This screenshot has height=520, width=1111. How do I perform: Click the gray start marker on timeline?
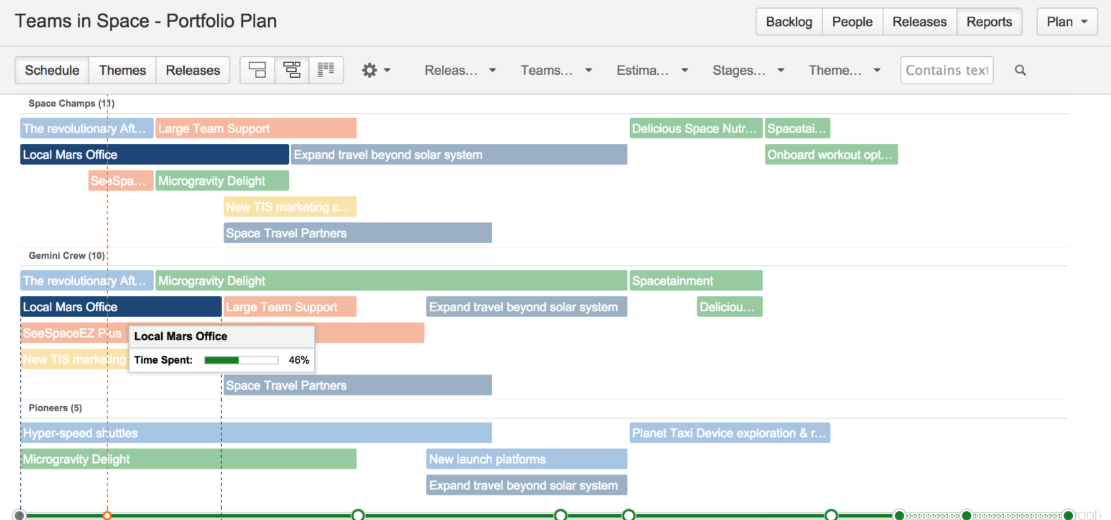20,515
